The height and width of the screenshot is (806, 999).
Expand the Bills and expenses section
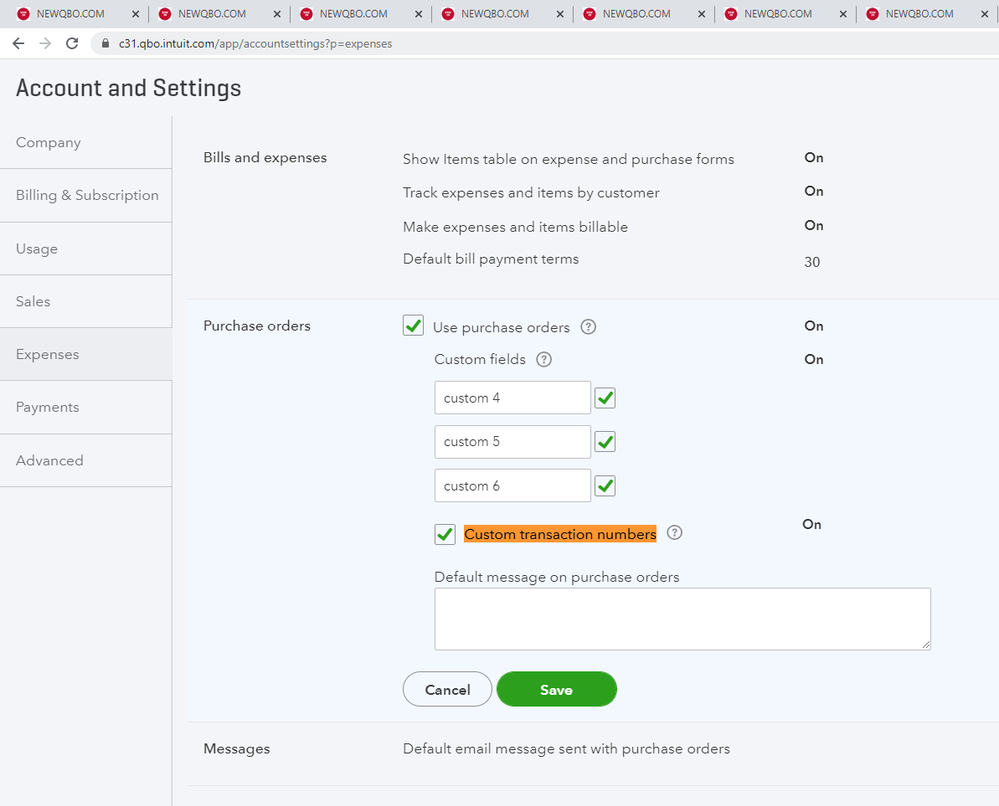point(265,157)
